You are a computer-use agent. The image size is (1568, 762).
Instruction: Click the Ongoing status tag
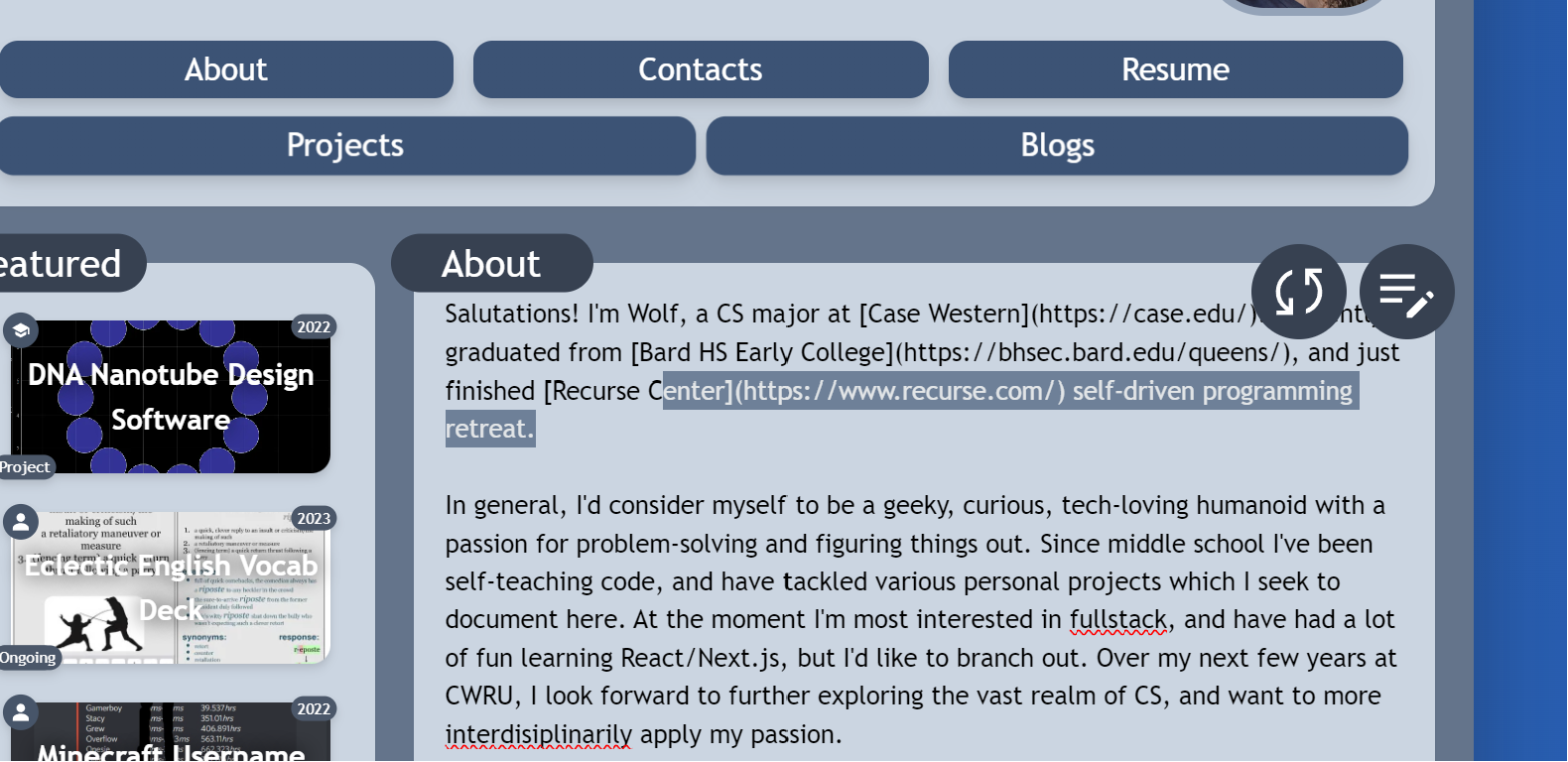click(x=28, y=658)
